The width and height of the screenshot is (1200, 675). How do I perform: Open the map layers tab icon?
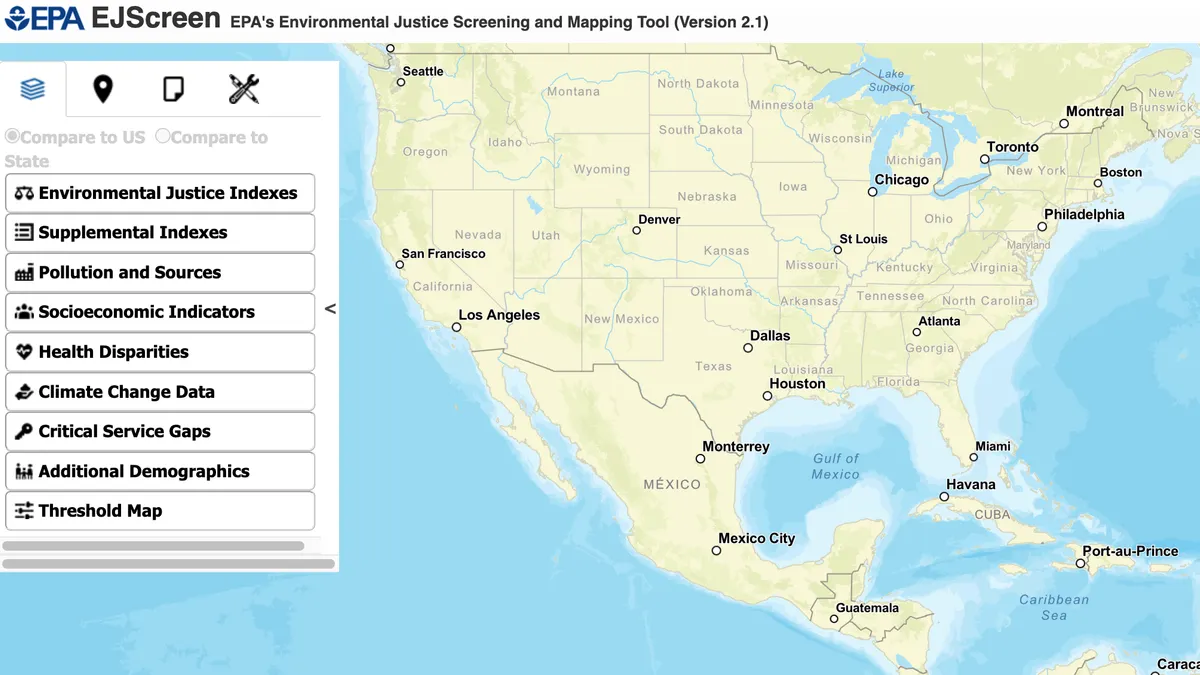click(33, 89)
